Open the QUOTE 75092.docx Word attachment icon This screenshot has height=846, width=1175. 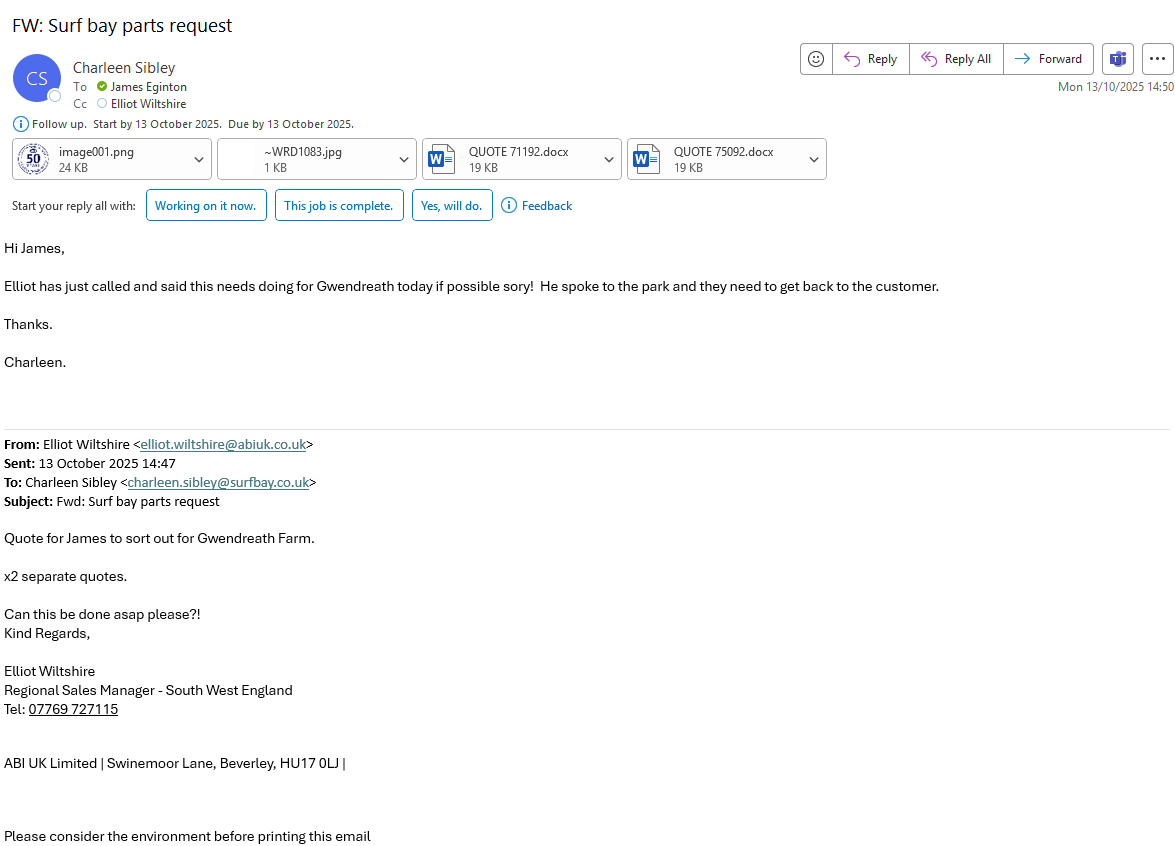646,159
